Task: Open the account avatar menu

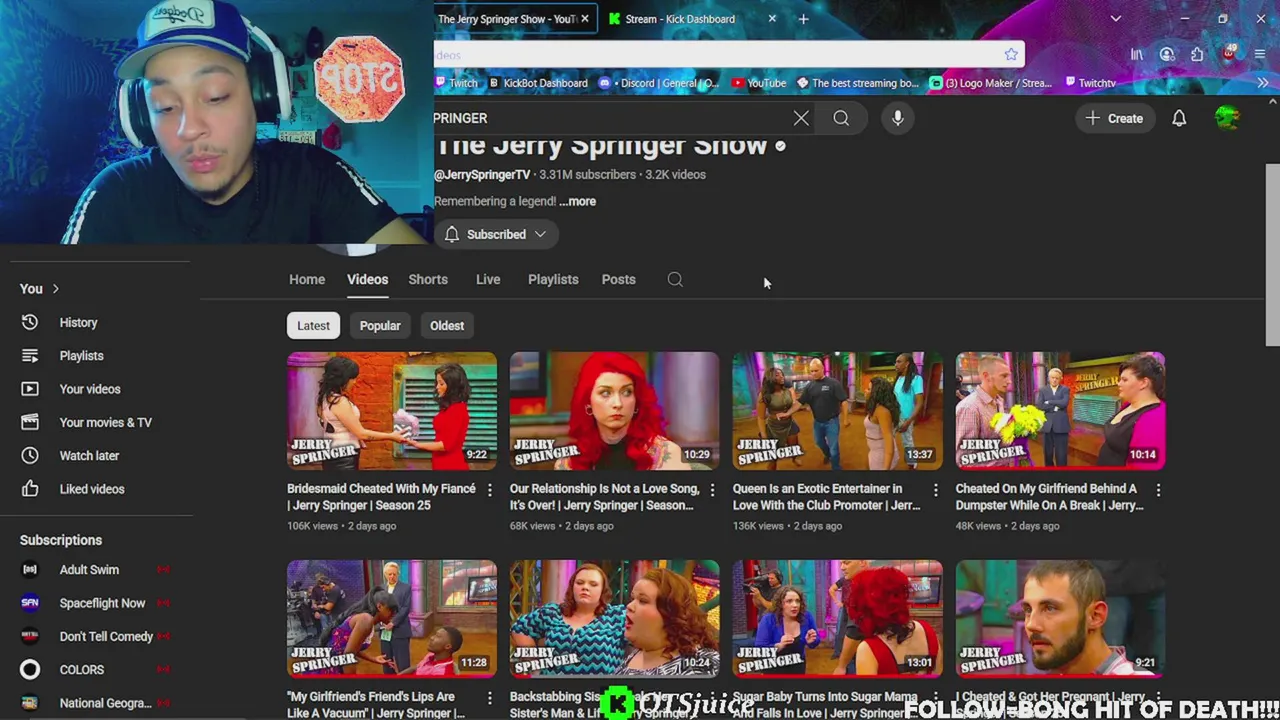Action: pyautogui.click(x=1227, y=118)
